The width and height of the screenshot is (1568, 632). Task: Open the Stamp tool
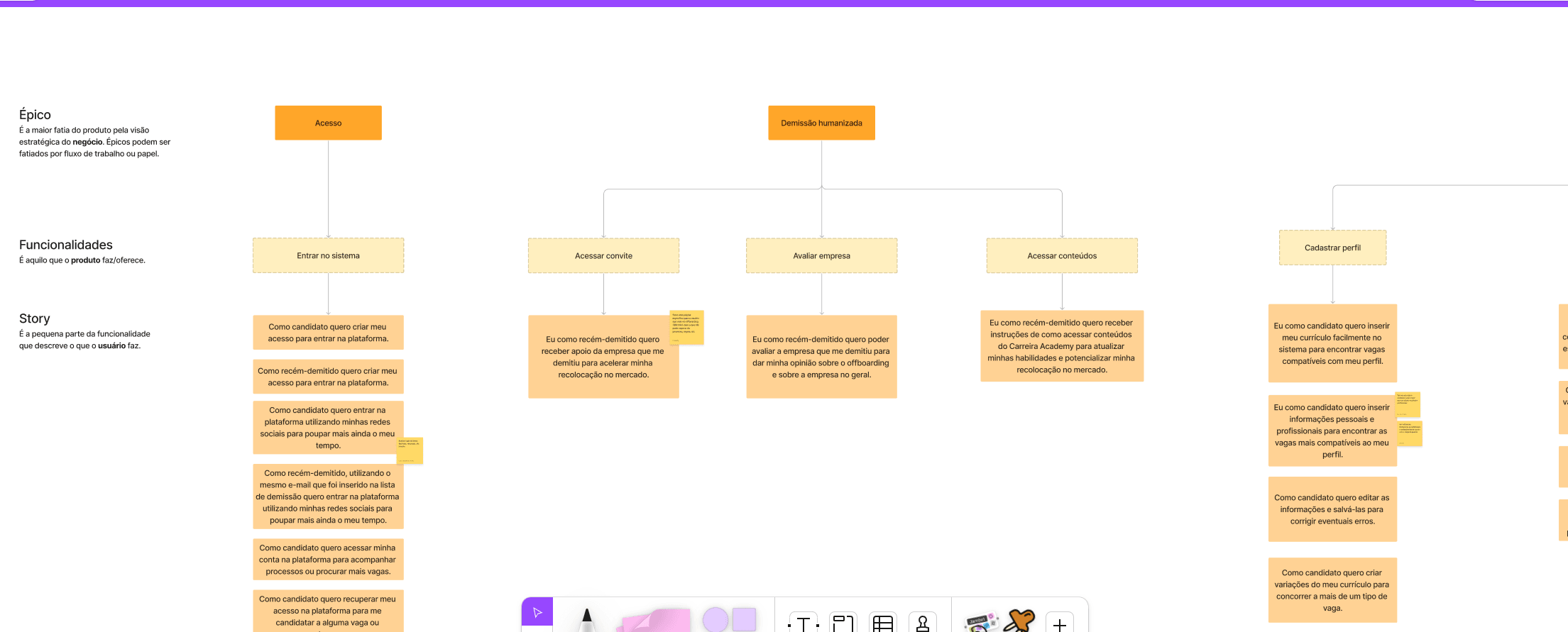click(923, 622)
